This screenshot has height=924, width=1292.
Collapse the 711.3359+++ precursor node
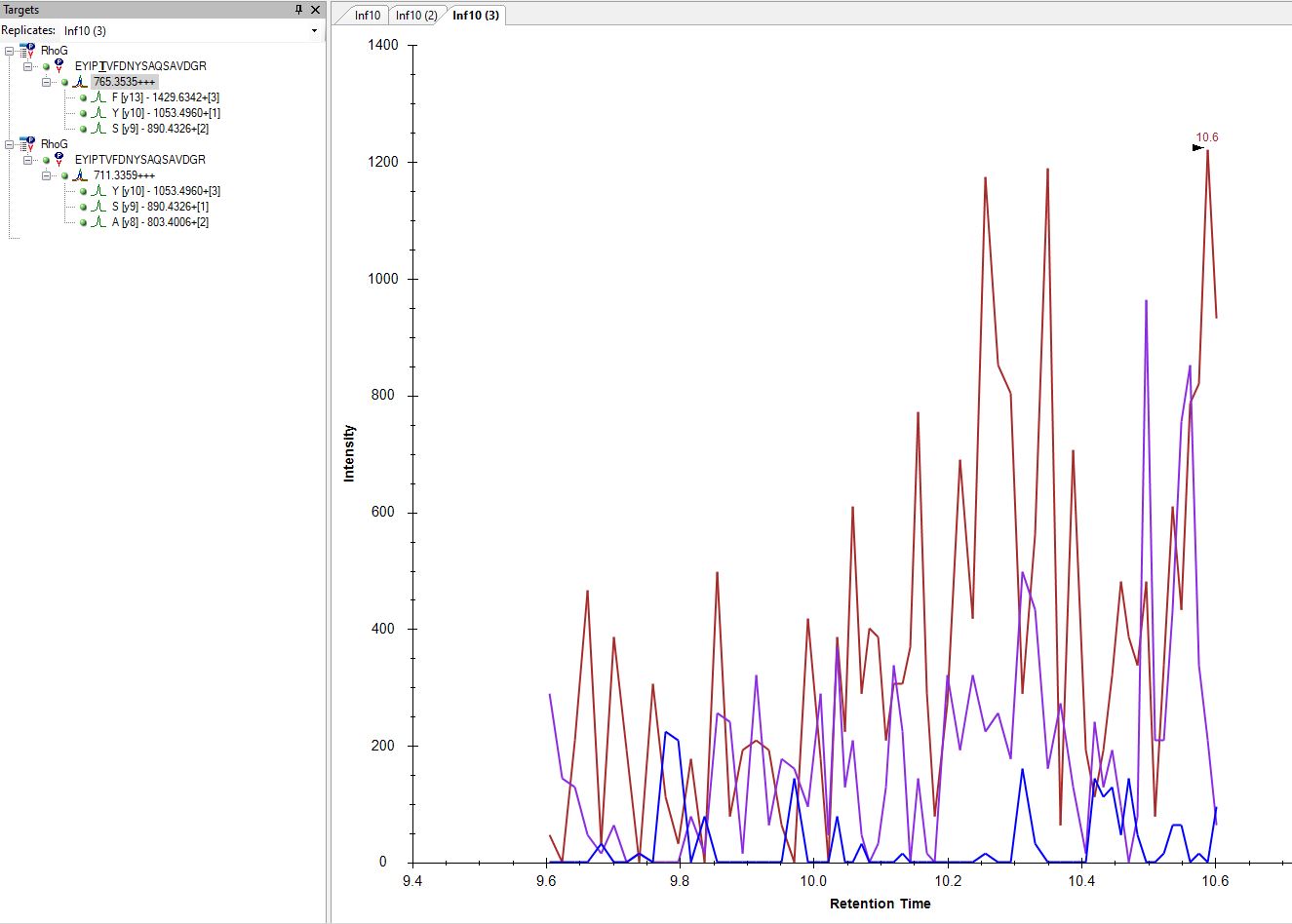[x=47, y=175]
